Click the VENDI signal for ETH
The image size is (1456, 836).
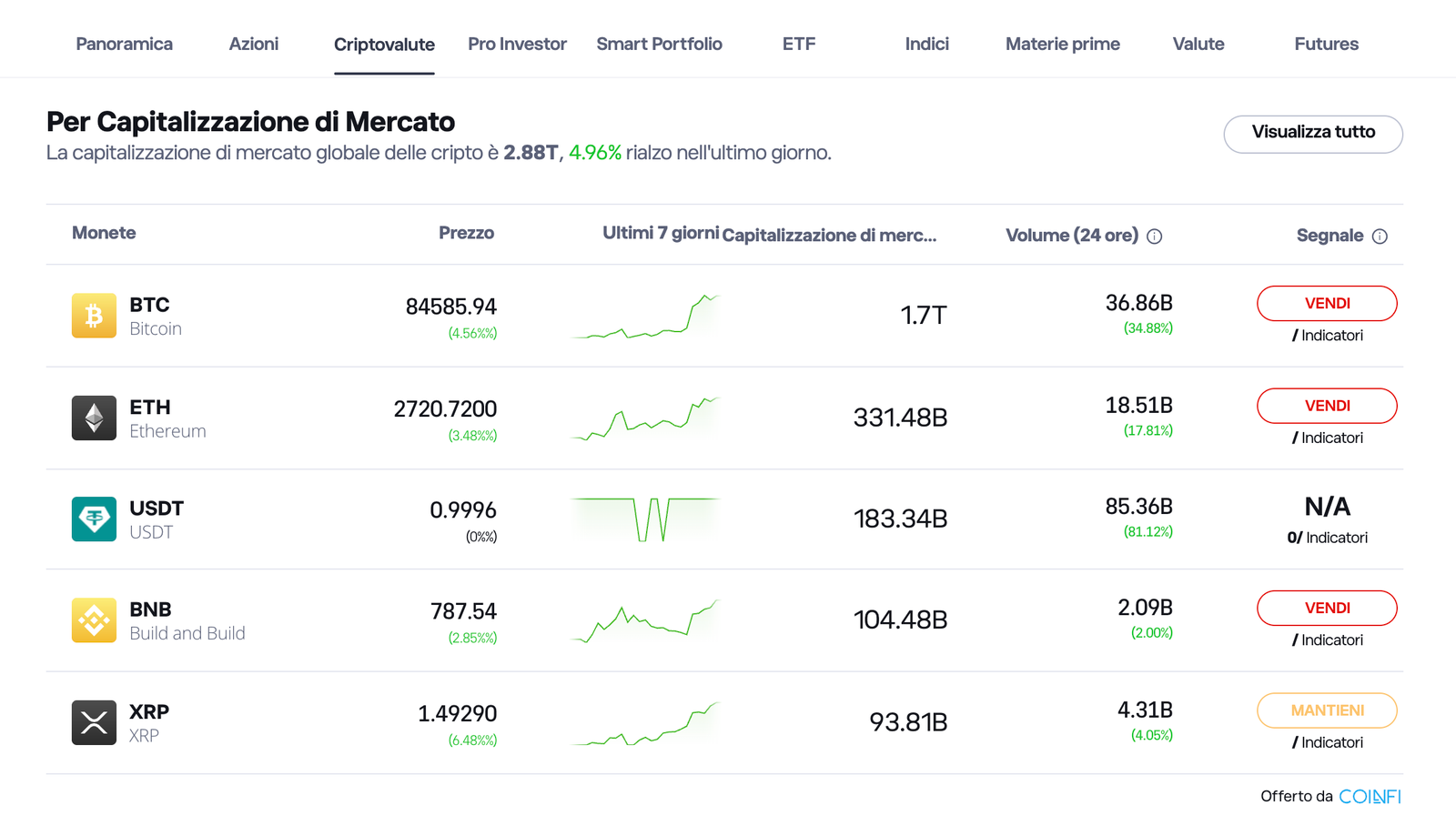click(1327, 406)
